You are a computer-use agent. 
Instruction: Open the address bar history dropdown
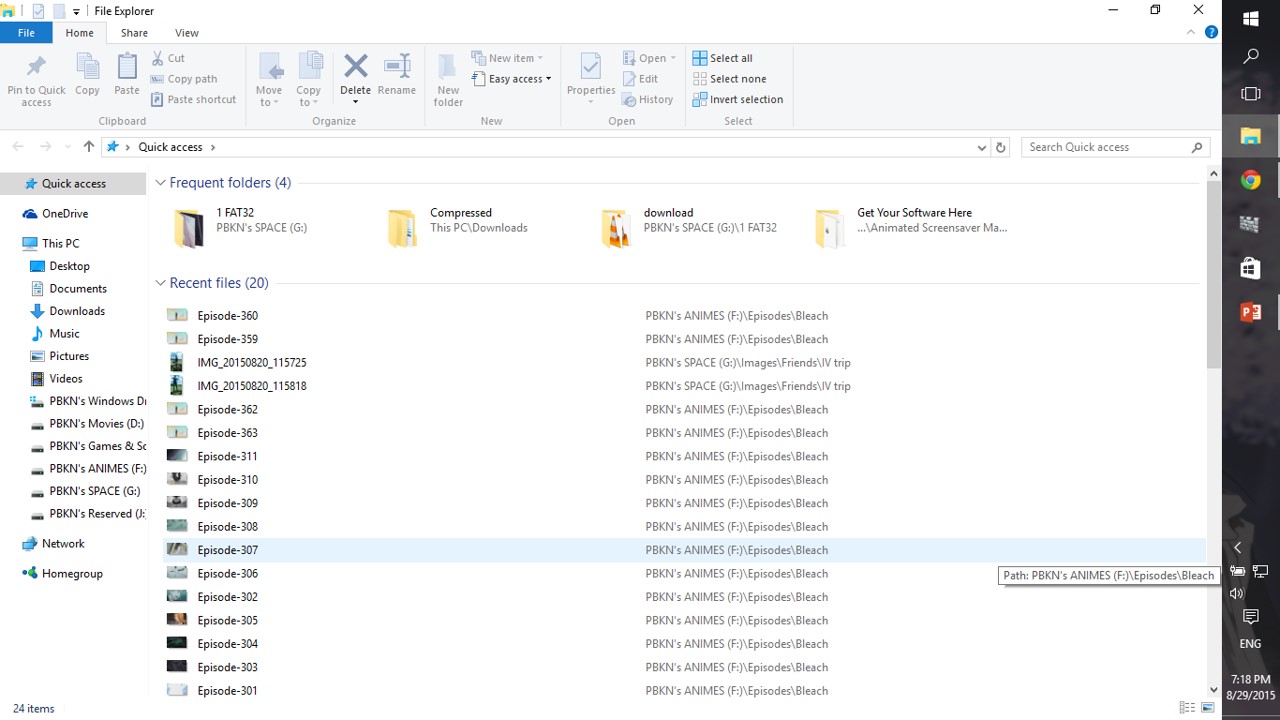click(x=981, y=147)
